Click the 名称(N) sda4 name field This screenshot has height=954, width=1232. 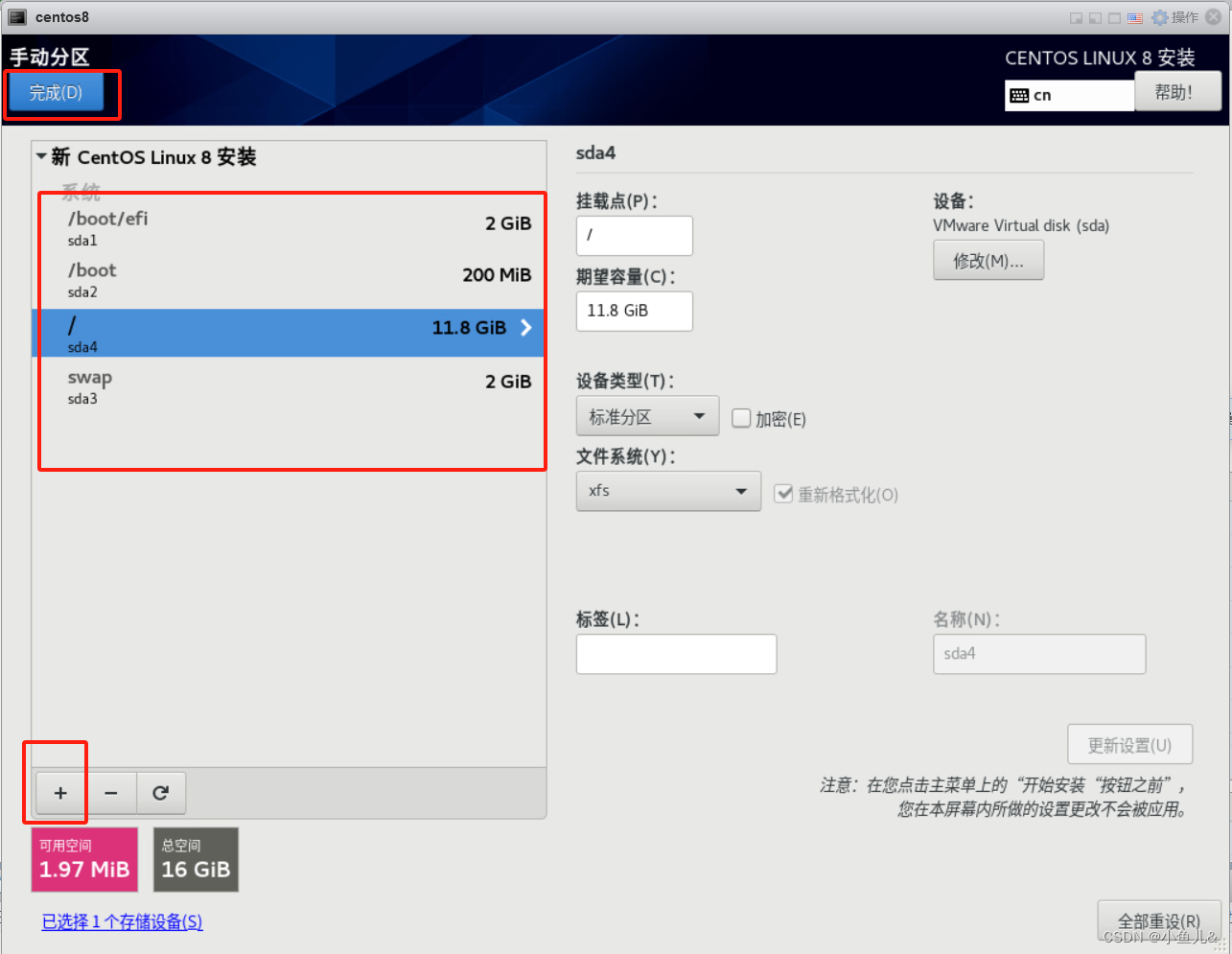[1039, 654]
